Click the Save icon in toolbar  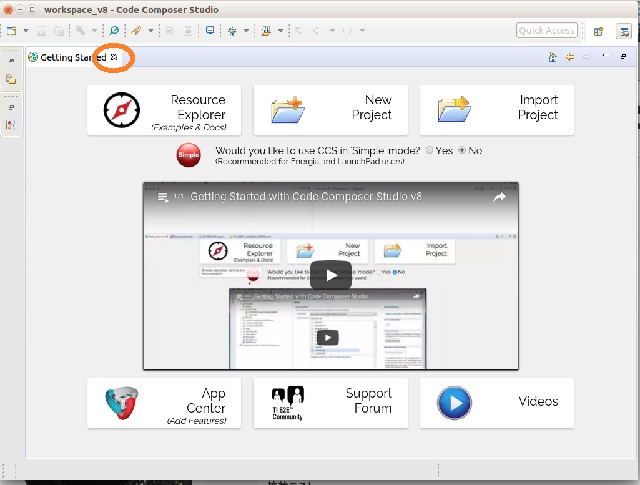41,31
